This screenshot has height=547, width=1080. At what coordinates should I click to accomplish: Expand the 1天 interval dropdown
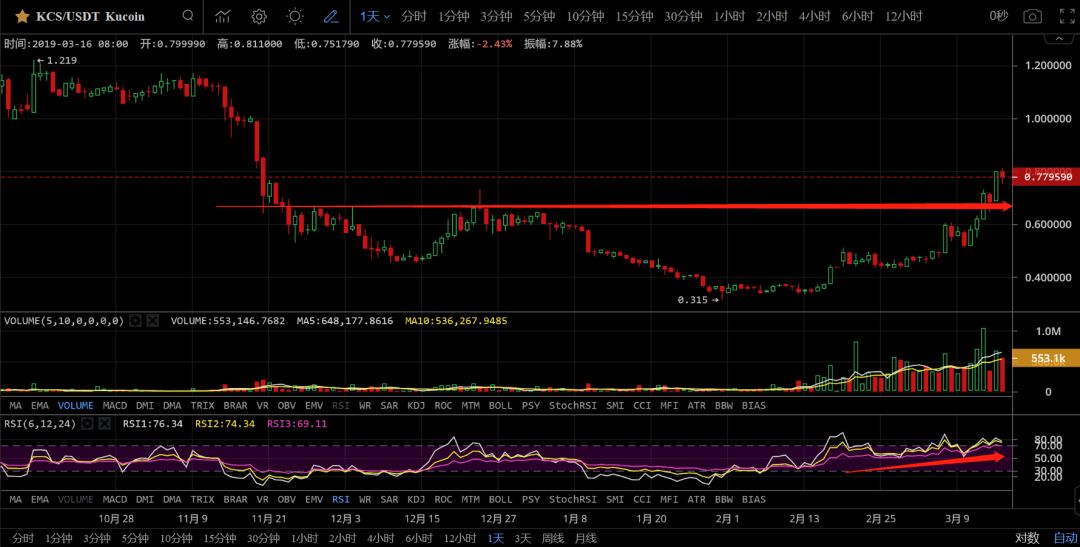pyautogui.click(x=375, y=16)
